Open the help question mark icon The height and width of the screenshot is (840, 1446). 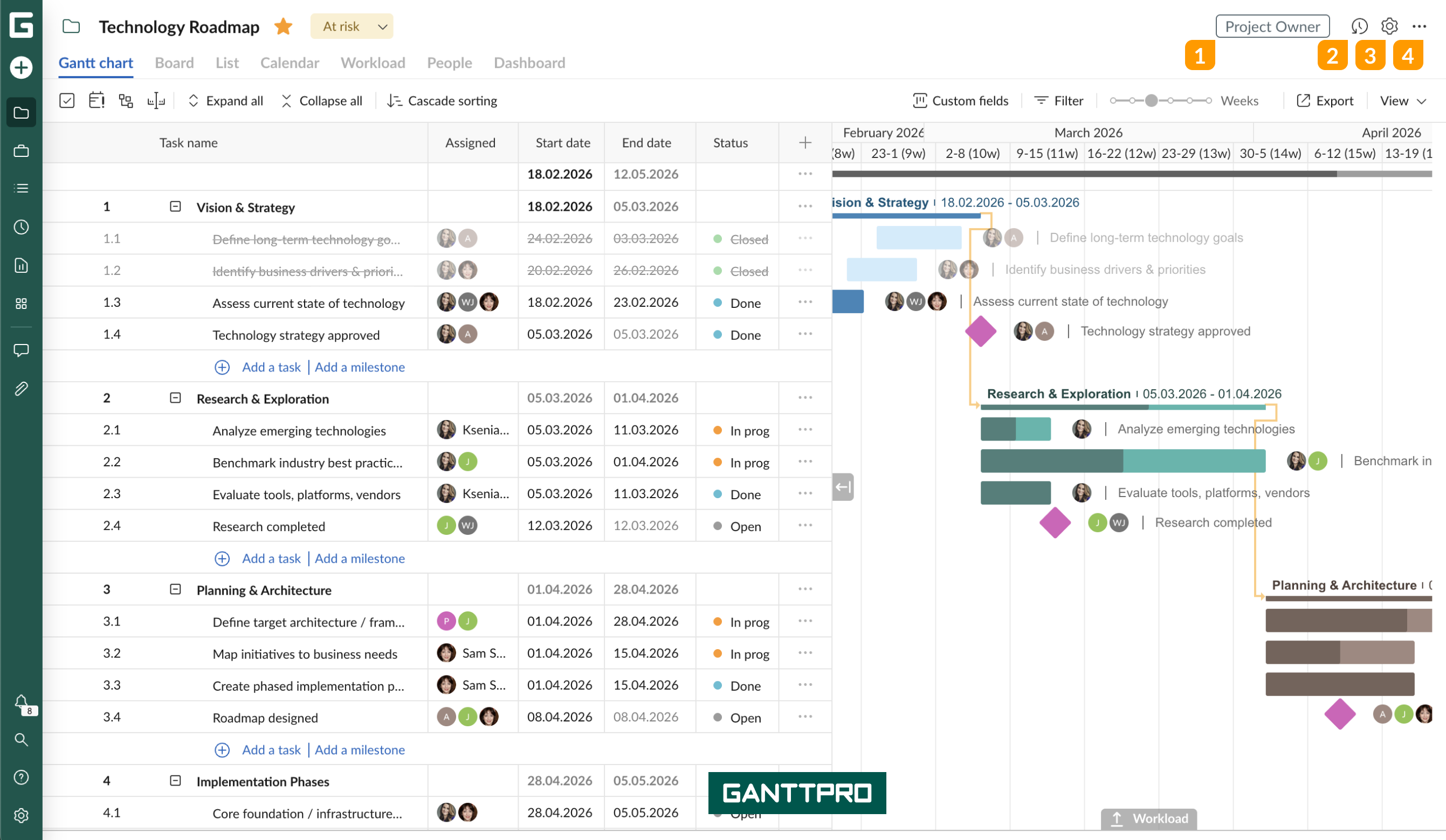point(21,777)
